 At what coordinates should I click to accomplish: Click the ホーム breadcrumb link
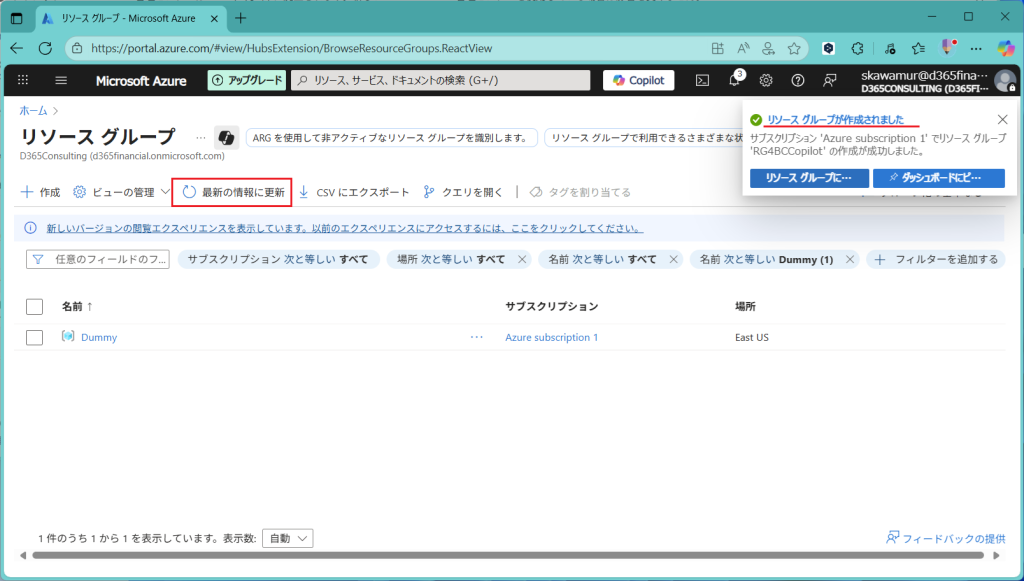point(33,110)
